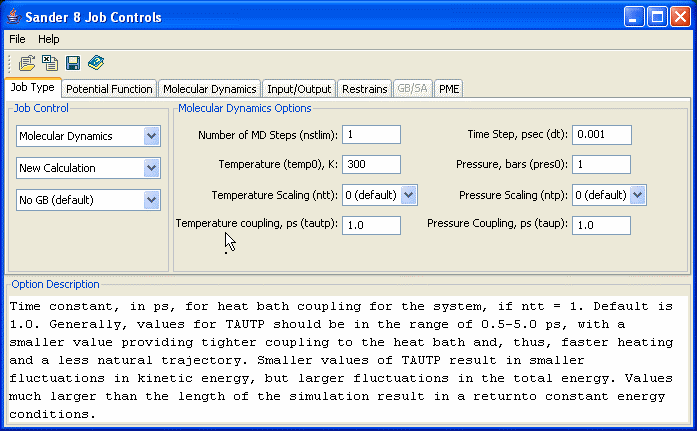Click the Number of MD Steps field

coord(371,135)
